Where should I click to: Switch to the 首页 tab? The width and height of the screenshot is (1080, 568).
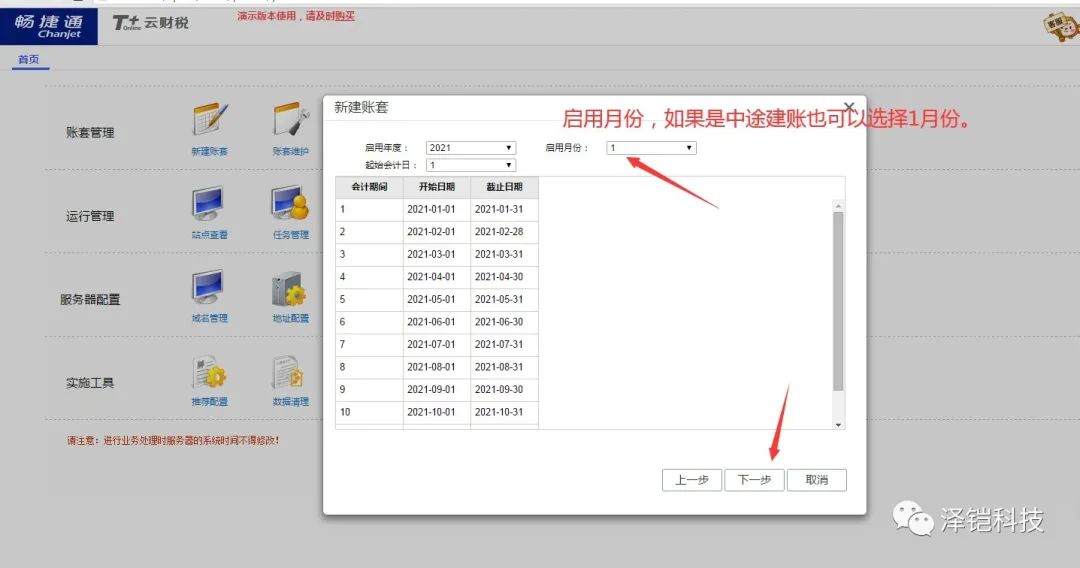tap(30, 60)
